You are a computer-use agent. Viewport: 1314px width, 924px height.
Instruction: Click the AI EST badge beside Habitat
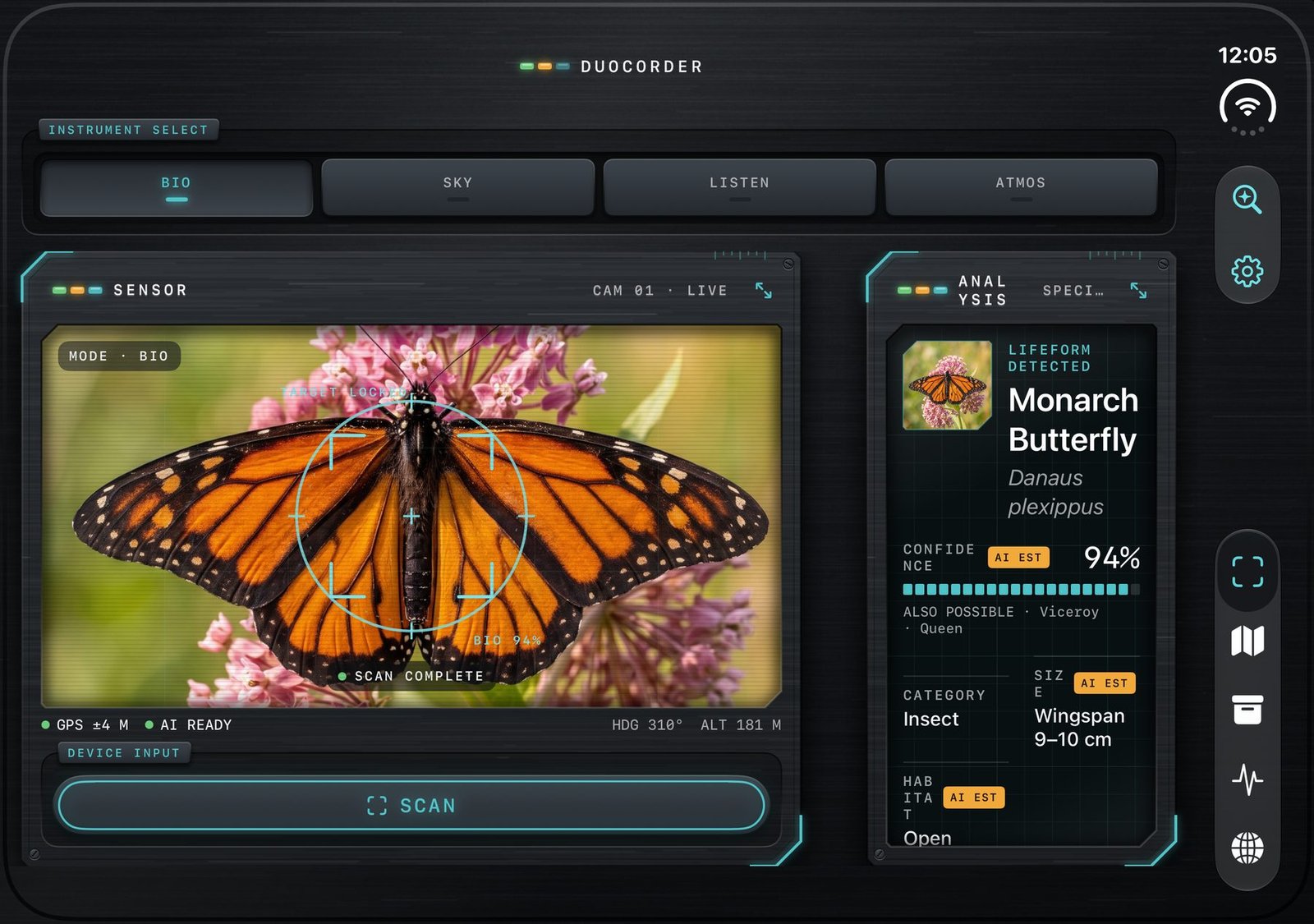pos(974,798)
